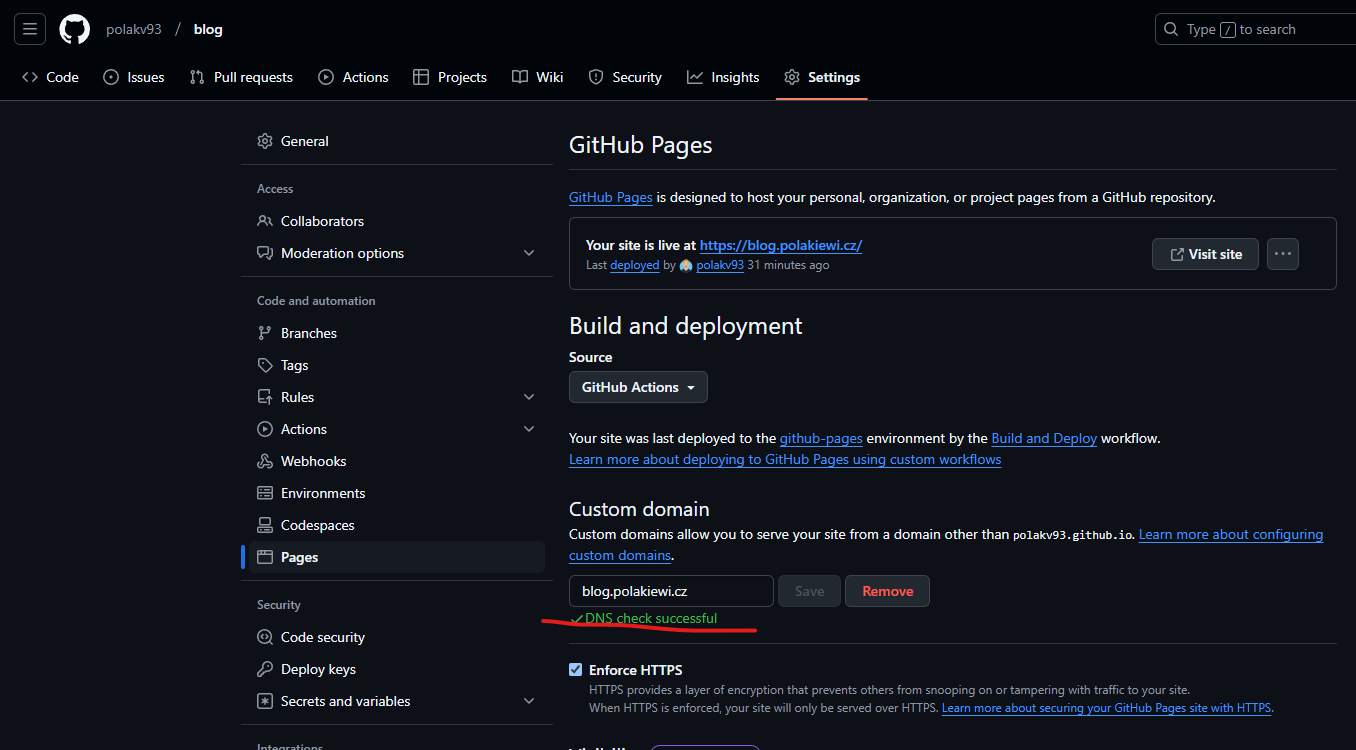Expand sidebar Actions section chevron
The image size is (1356, 750).
529,429
